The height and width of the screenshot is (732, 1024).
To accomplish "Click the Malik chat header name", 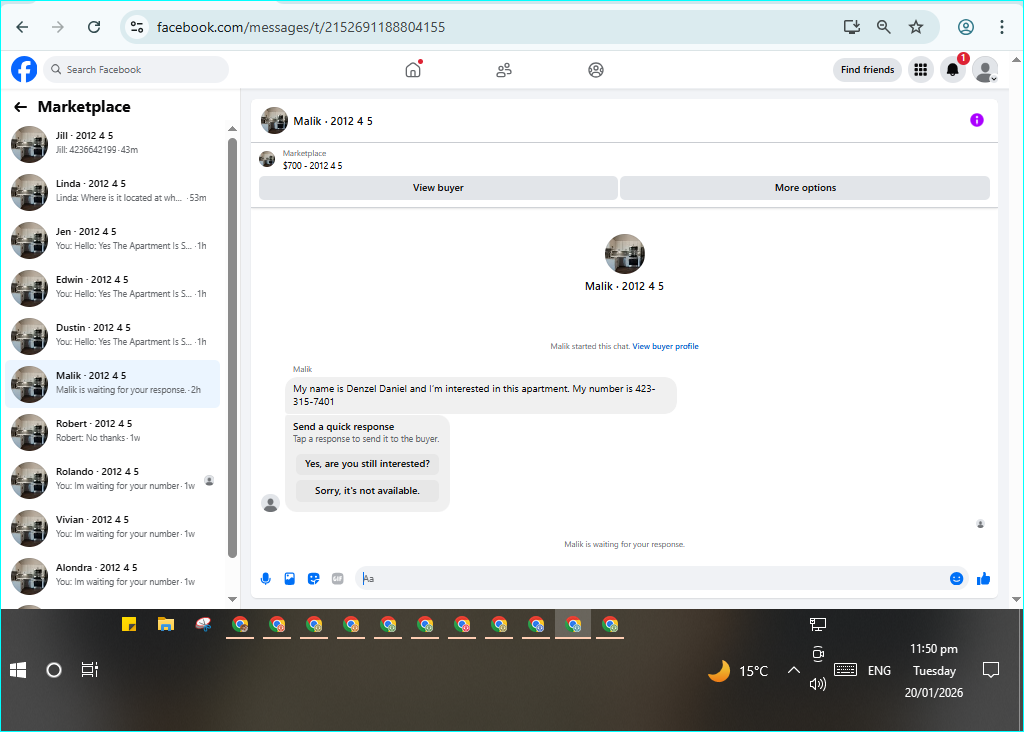I will (333, 121).
